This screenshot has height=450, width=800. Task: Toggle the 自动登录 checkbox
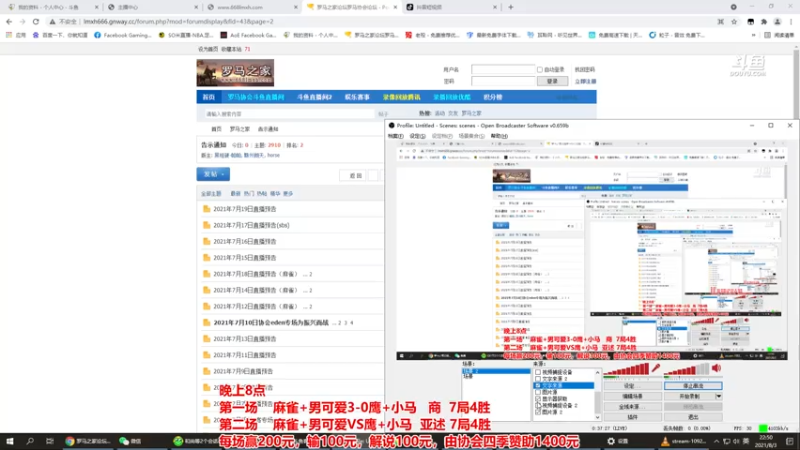[x=539, y=69]
